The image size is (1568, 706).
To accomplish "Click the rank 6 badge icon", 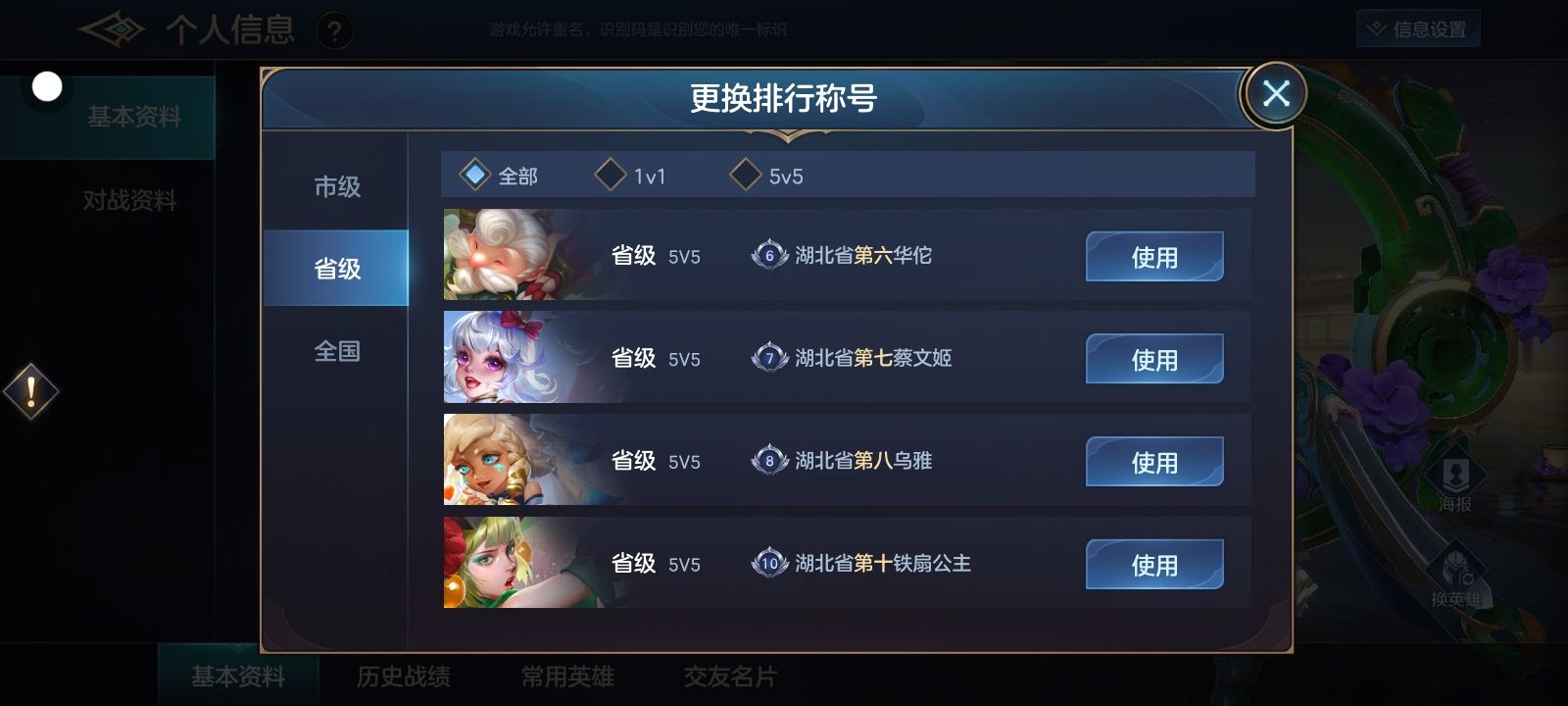I will [x=769, y=255].
